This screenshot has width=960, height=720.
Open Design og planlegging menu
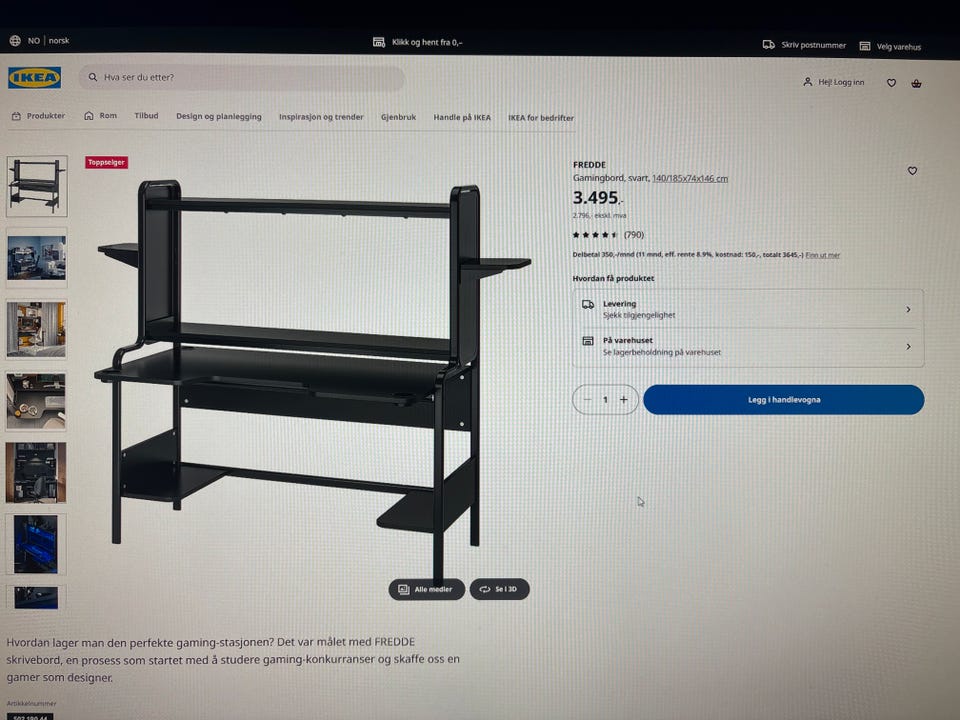click(x=219, y=116)
